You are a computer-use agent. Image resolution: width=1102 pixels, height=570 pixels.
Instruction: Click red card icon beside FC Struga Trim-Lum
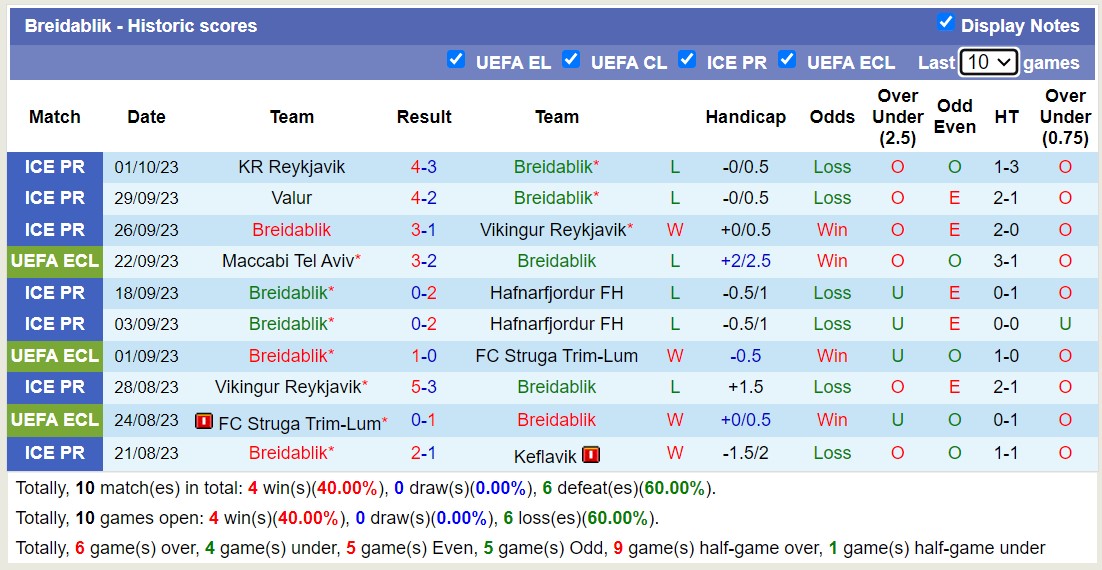[204, 422]
